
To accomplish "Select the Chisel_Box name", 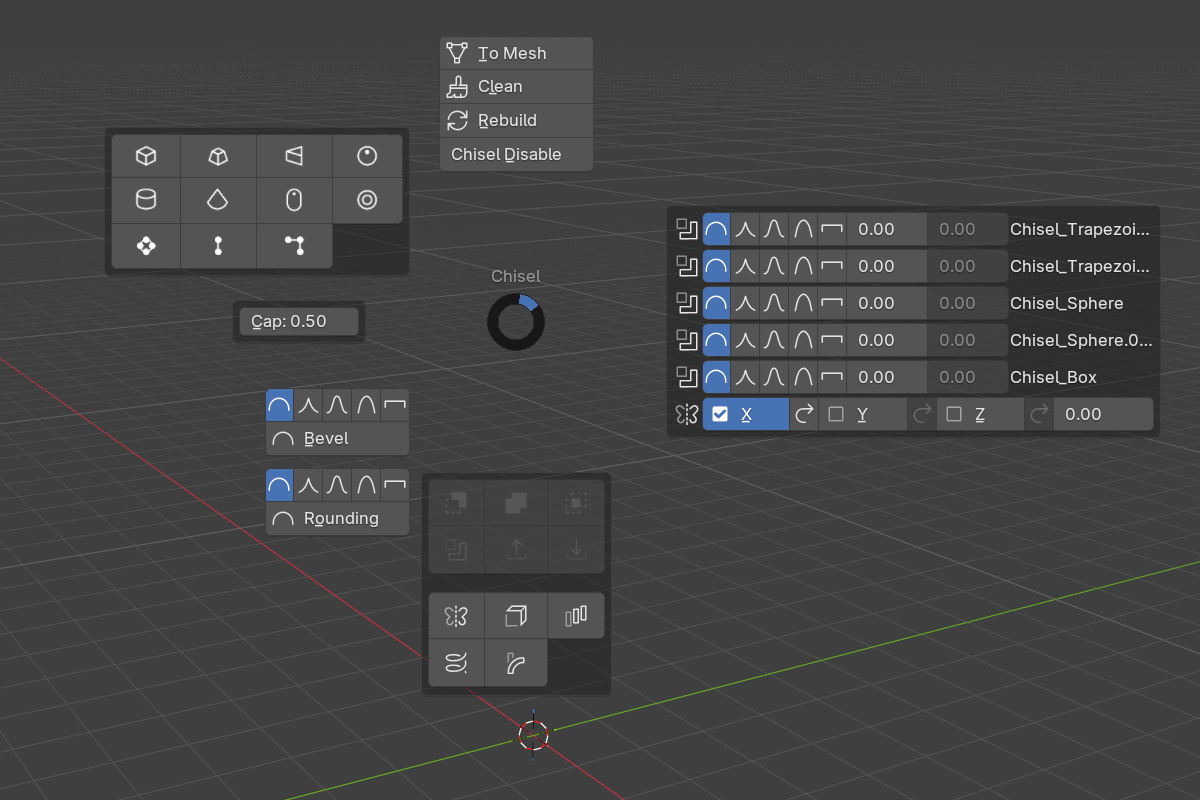I will pyautogui.click(x=1054, y=377).
